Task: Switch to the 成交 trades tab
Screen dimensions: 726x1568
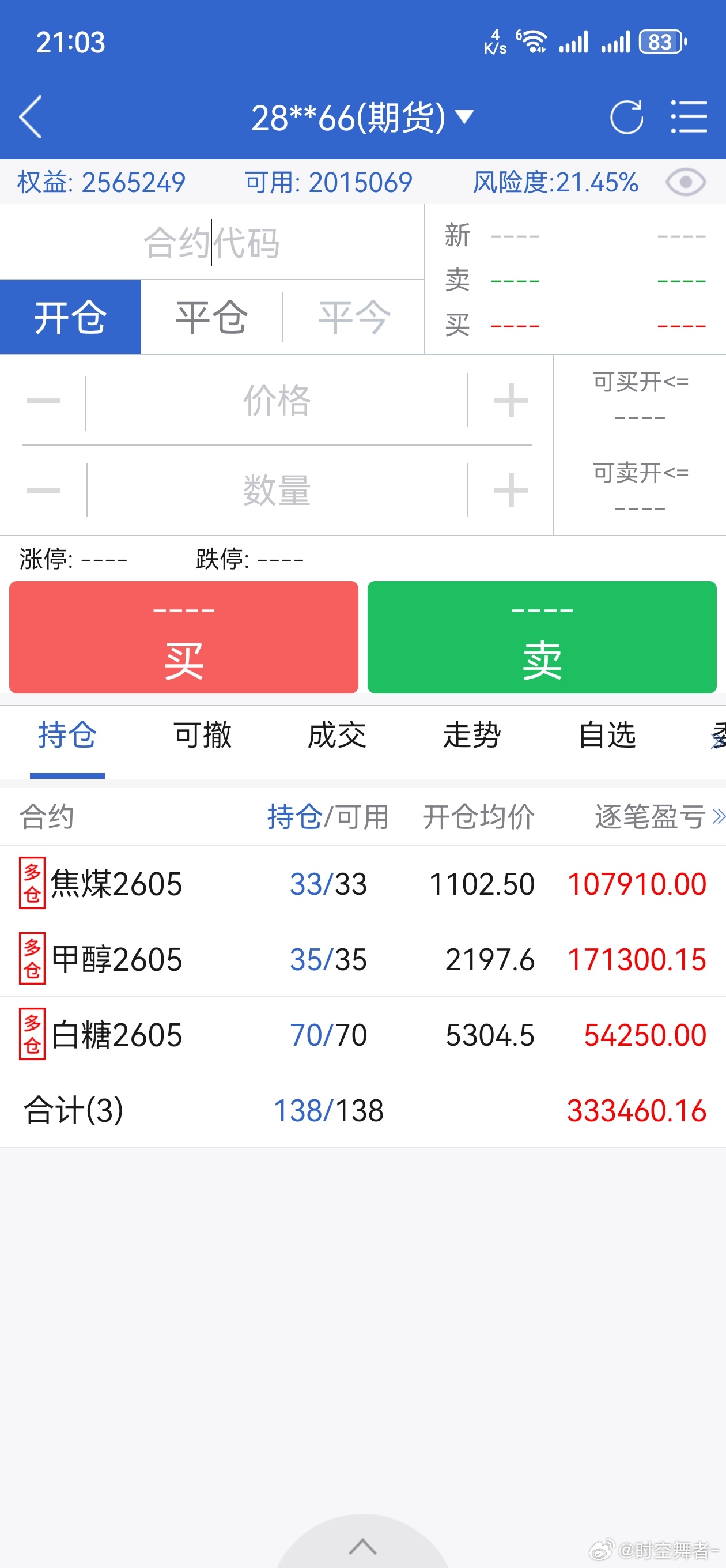Action: point(337,736)
